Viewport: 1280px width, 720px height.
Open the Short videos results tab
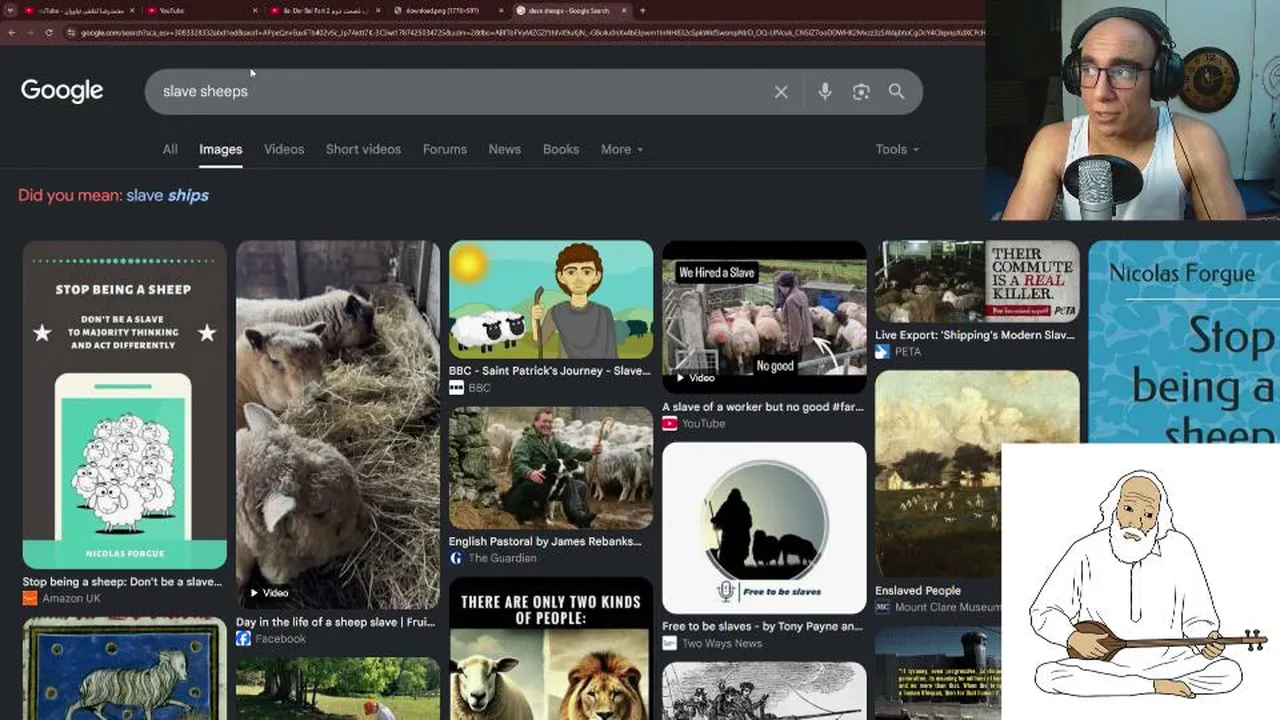coord(363,149)
